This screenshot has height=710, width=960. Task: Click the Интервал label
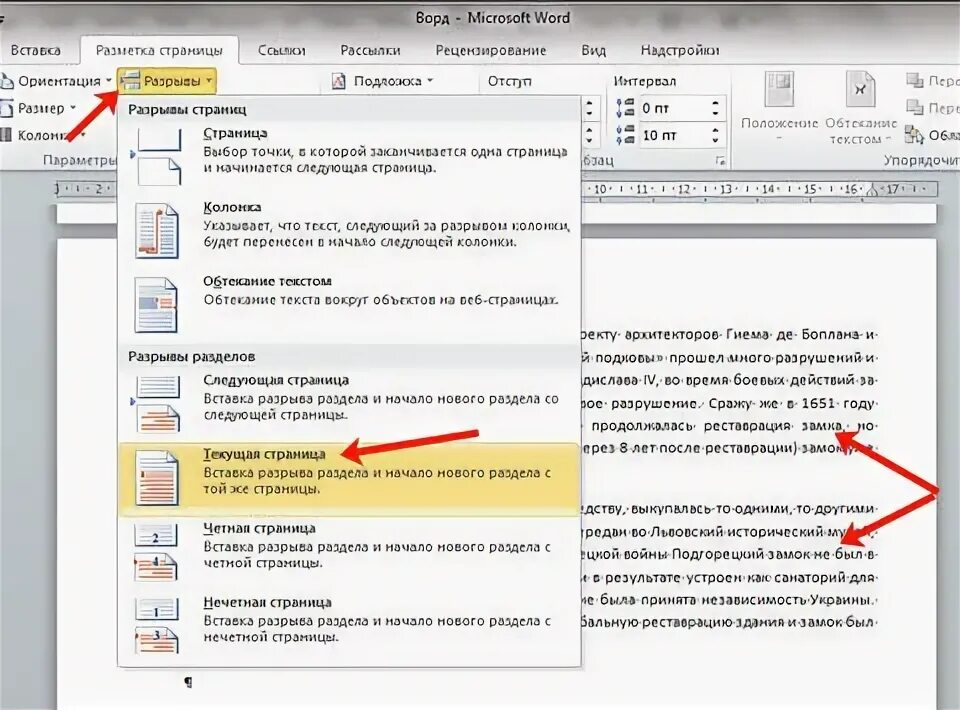(645, 81)
